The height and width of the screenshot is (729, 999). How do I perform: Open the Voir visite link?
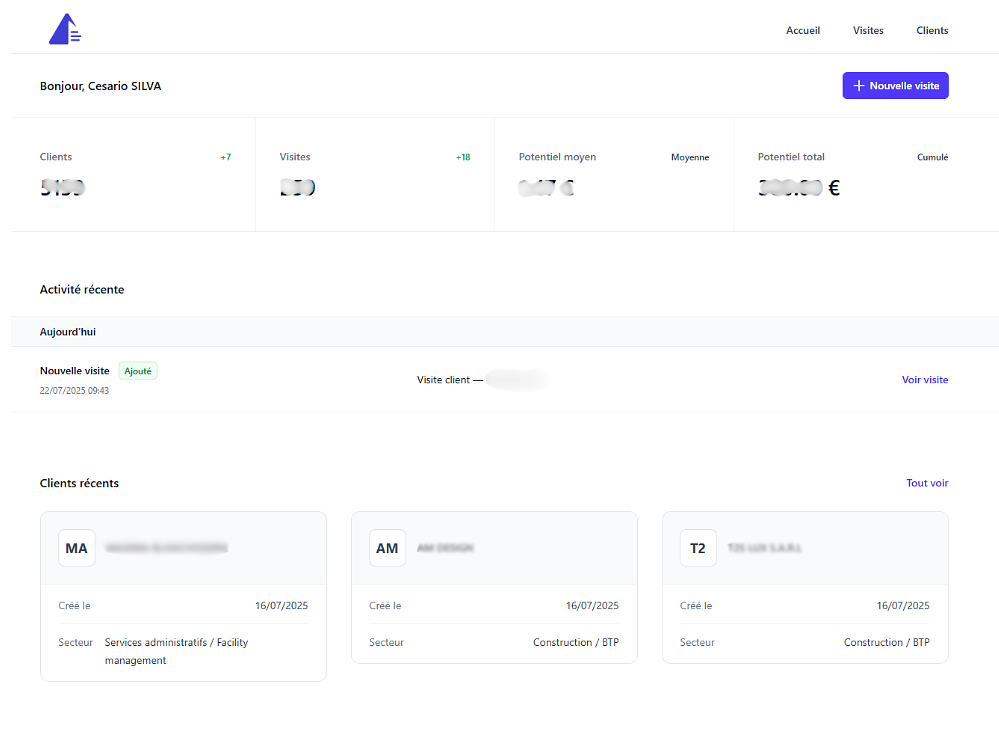pos(924,380)
